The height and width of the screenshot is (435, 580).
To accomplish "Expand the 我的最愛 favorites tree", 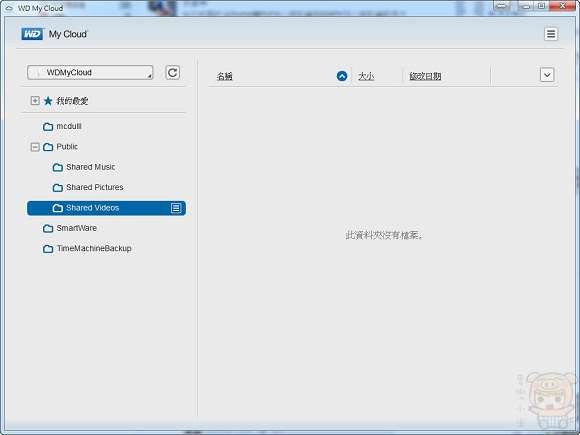I will [x=35, y=101].
